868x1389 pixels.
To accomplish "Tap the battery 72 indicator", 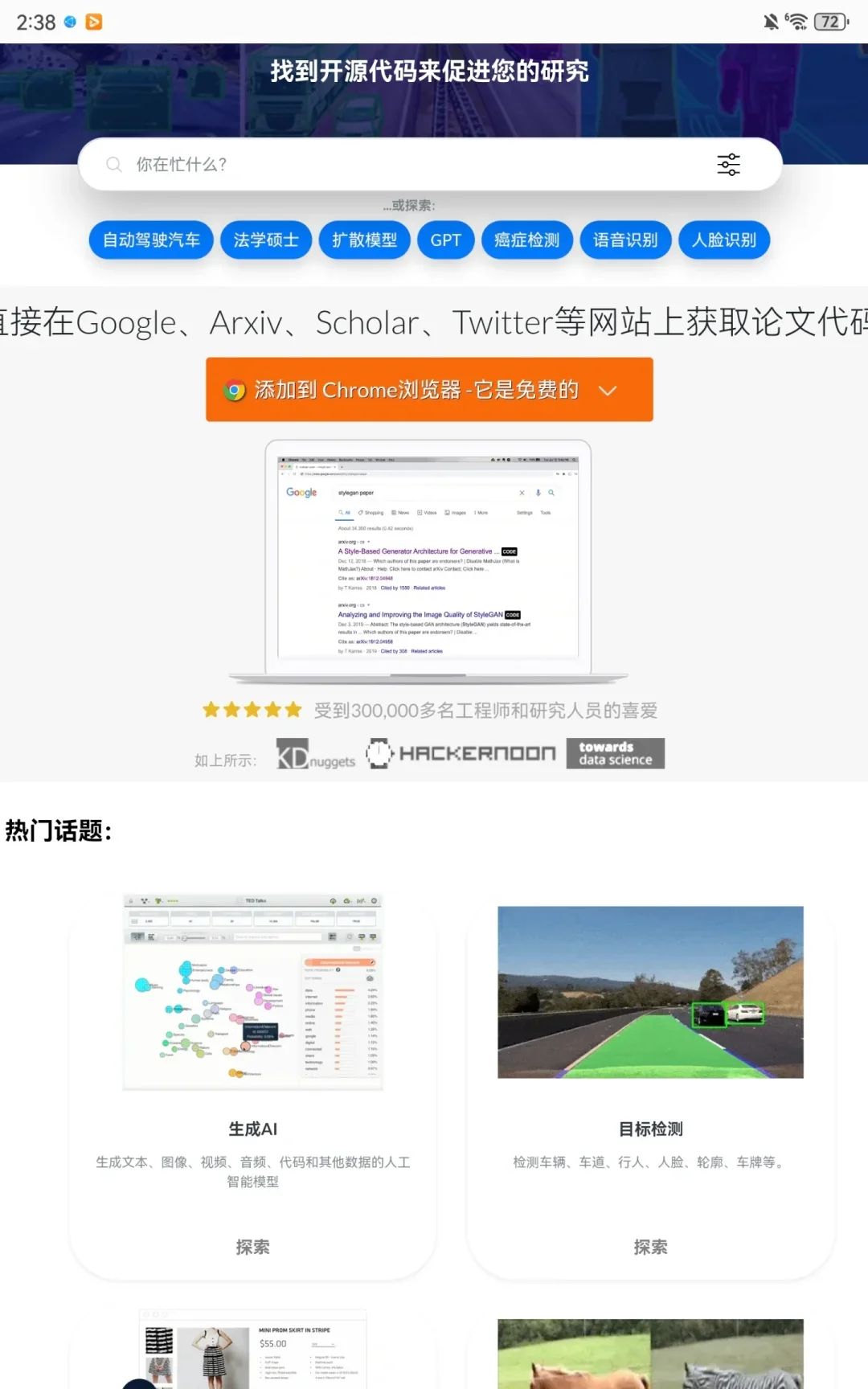I will click(x=832, y=22).
